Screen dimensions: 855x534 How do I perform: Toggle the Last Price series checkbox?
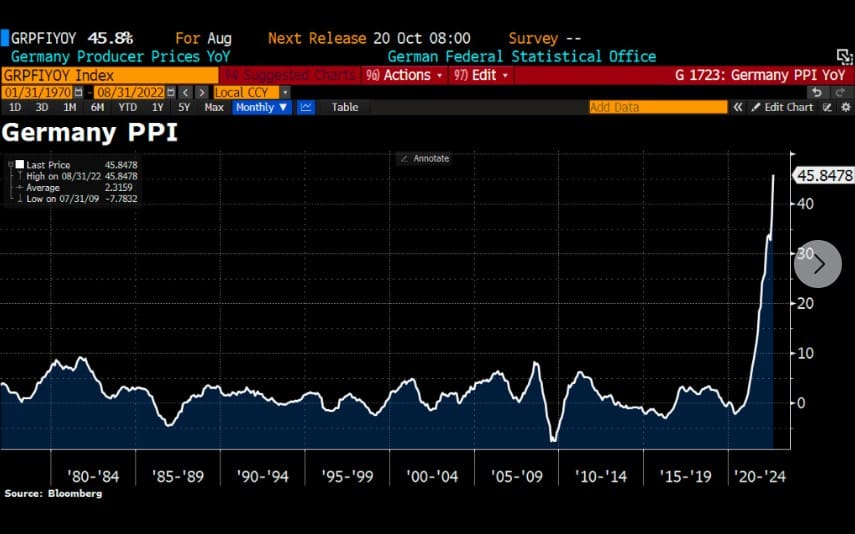click(19, 164)
